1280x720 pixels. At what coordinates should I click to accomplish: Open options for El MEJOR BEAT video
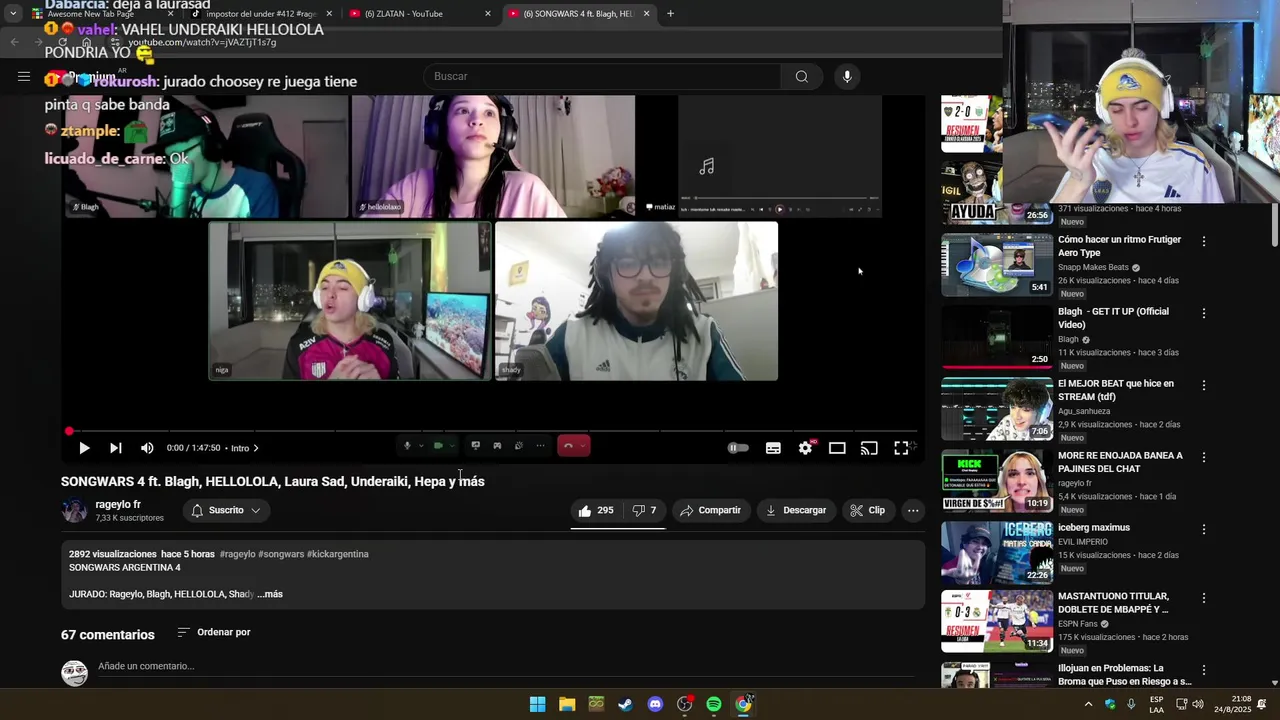(1204, 385)
